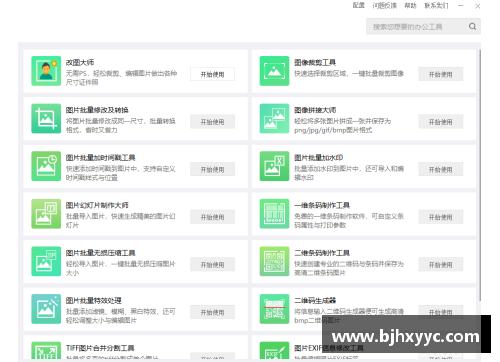Click the 图像拼接大师 title
This screenshot has width=500, height=362.
[315, 110]
